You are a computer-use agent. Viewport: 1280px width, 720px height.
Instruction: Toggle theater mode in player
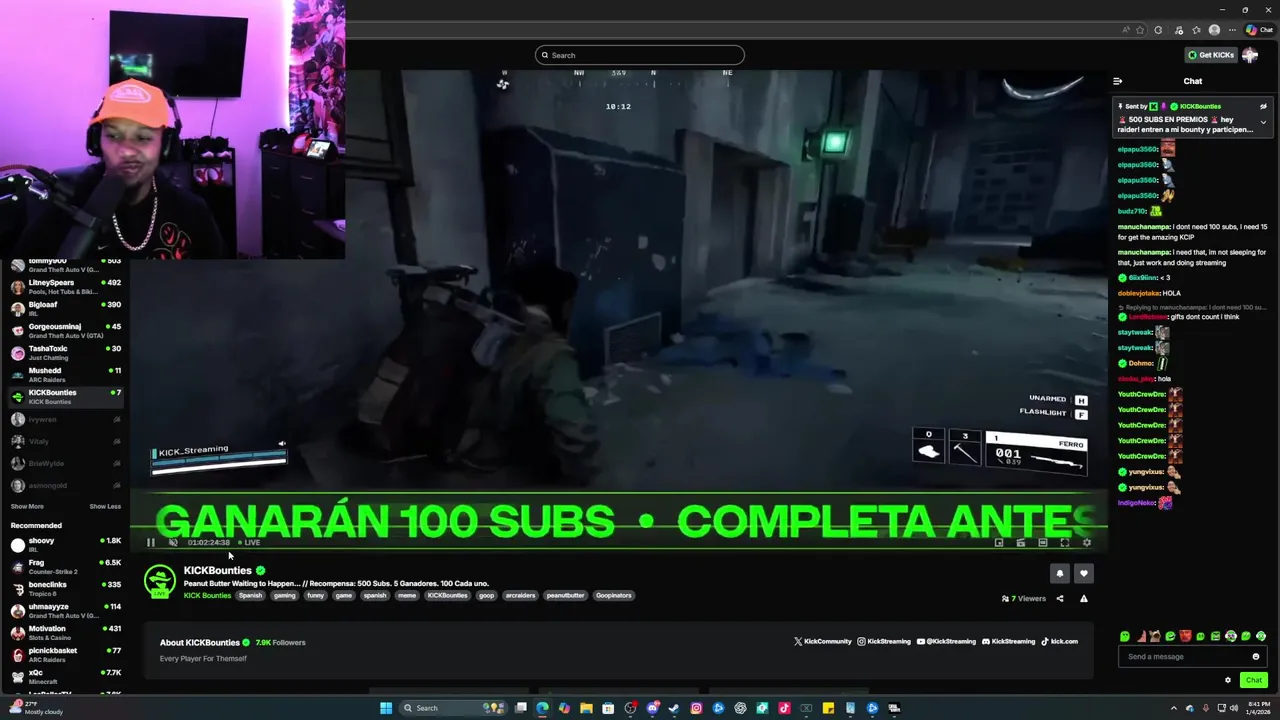click(1043, 543)
